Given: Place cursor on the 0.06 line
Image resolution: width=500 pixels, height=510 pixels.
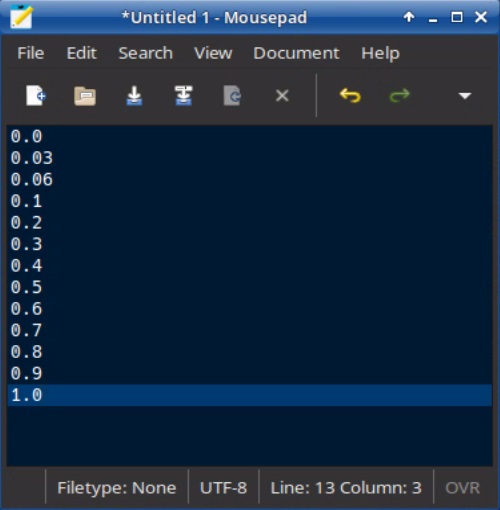Looking at the screenshot, I should pos(249,179).
